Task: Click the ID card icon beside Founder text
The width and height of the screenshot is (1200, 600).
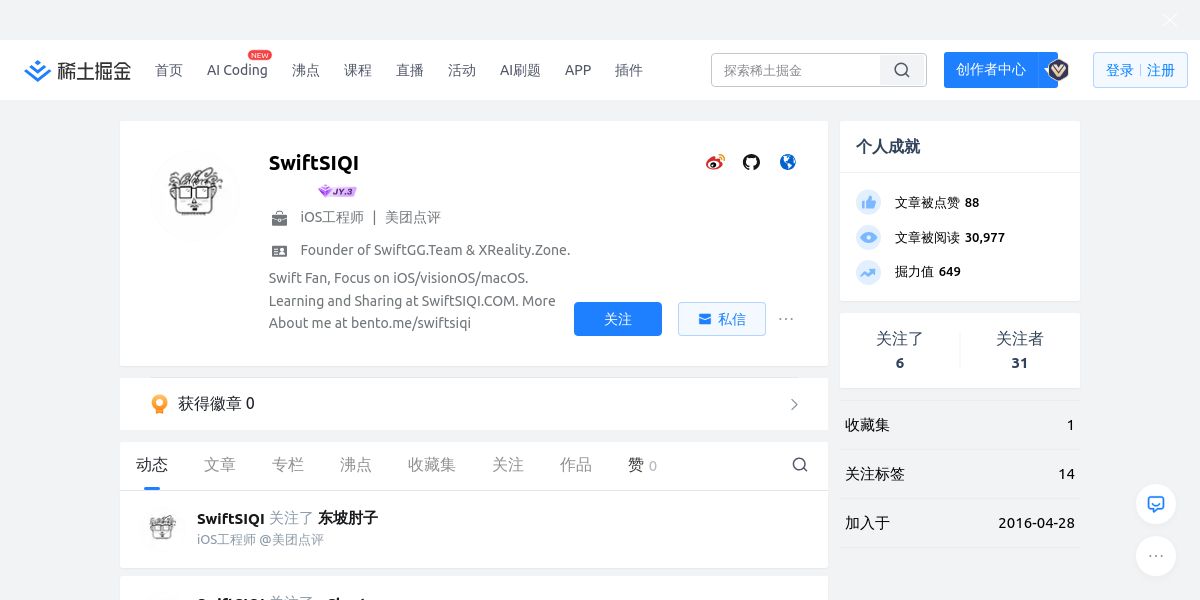Action: pos(280,251)
